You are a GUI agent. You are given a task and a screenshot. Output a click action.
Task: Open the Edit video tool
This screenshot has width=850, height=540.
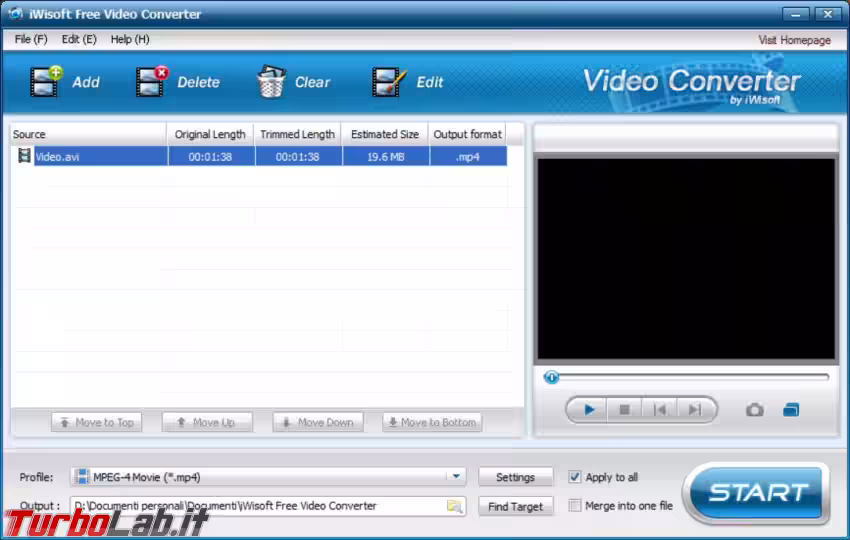click(x=389, y=82)
